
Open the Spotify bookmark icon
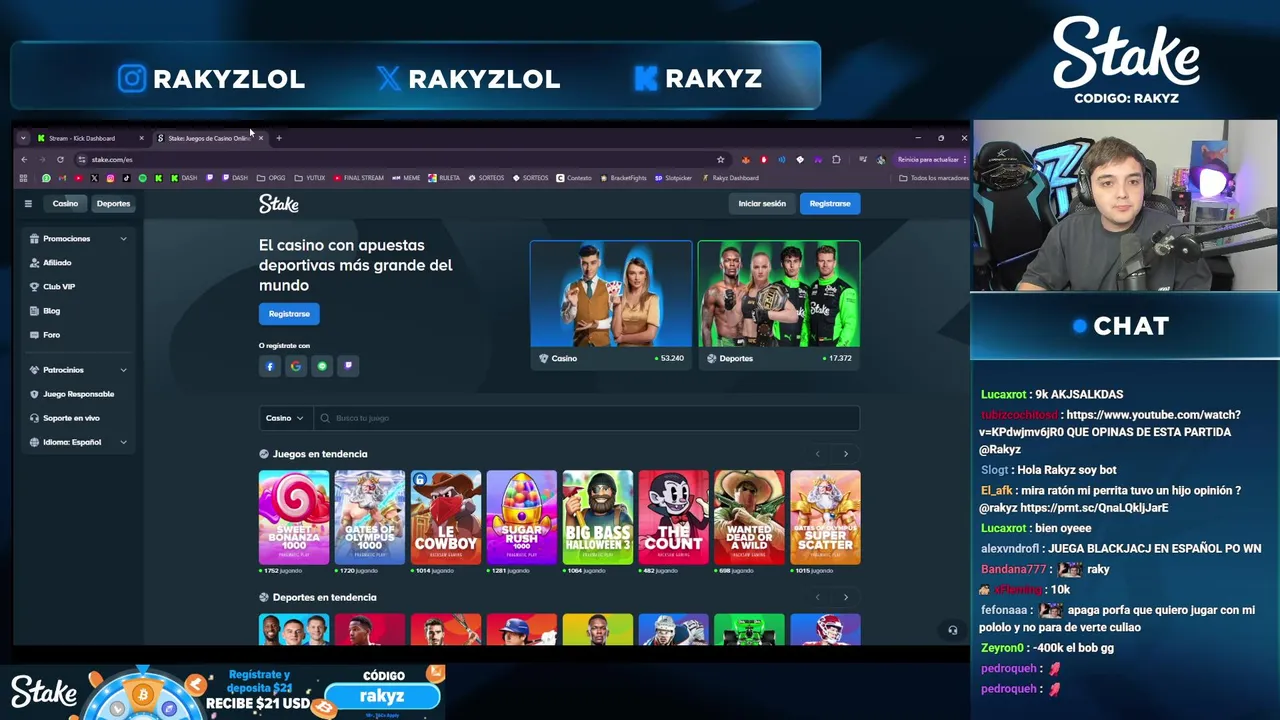pos(142,178)
